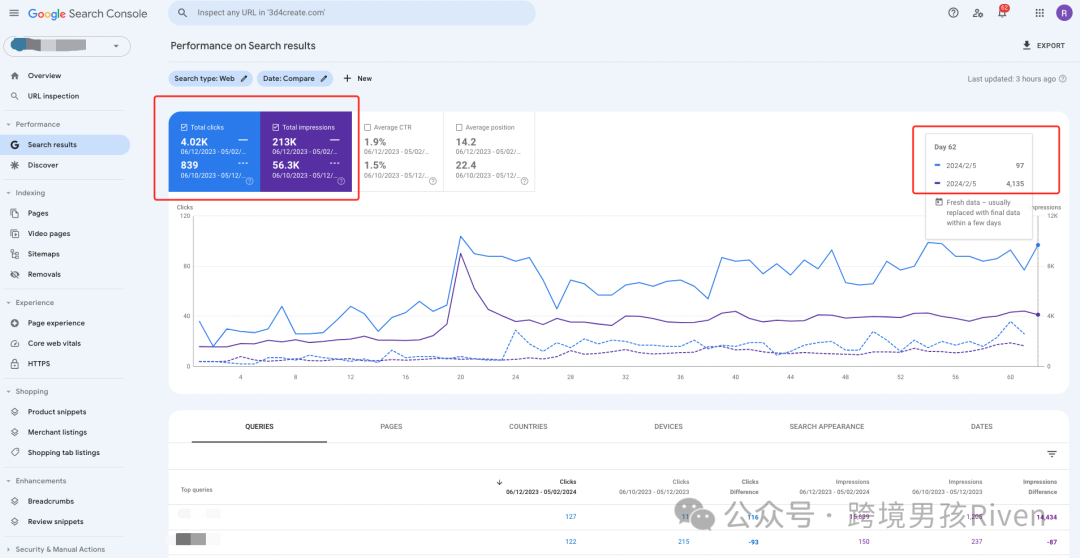
Task: Edit the Search type: Web filter
Action: click(211, 78)
